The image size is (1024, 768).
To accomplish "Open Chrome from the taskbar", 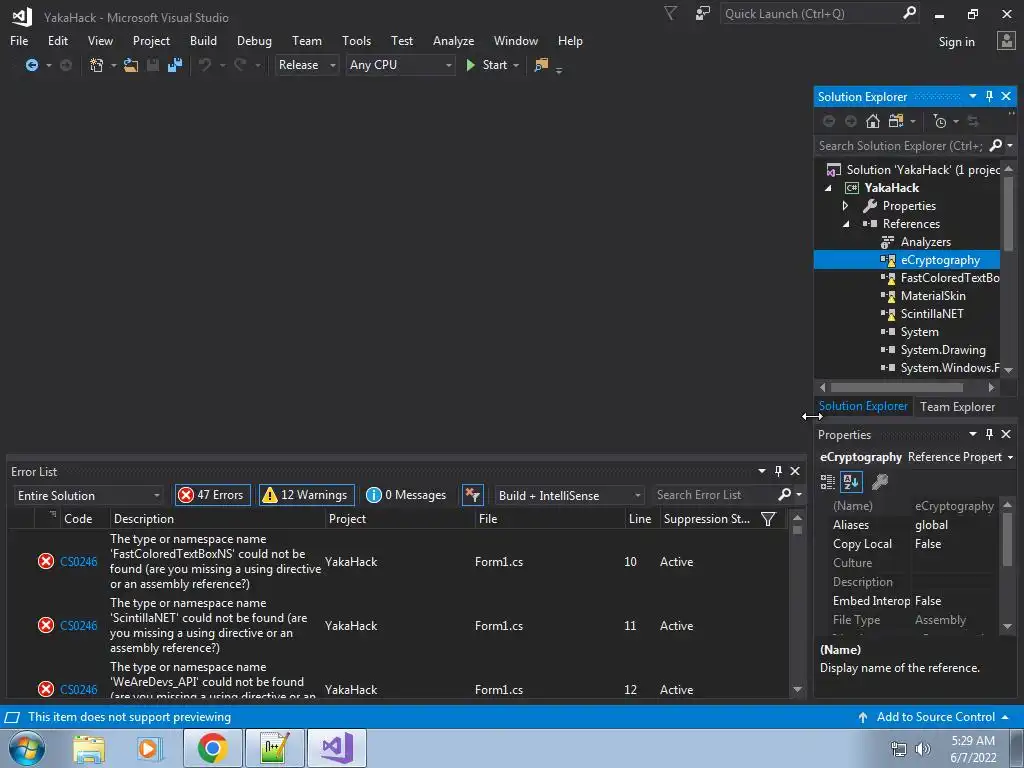I will click(x=212, y=748).
